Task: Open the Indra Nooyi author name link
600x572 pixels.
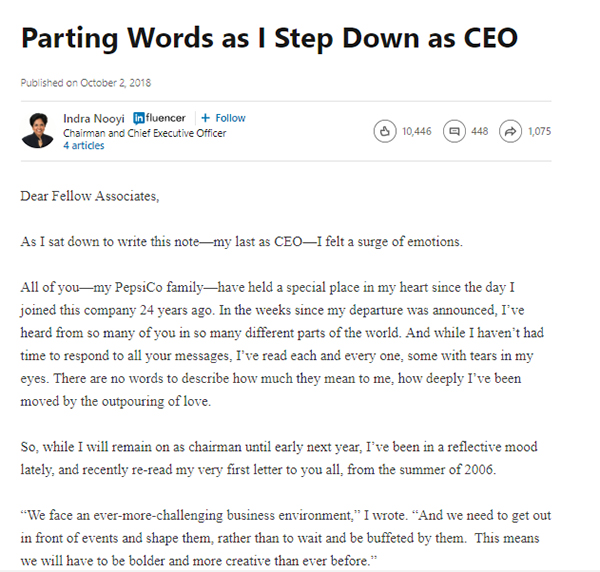Action: coord(95,118)
